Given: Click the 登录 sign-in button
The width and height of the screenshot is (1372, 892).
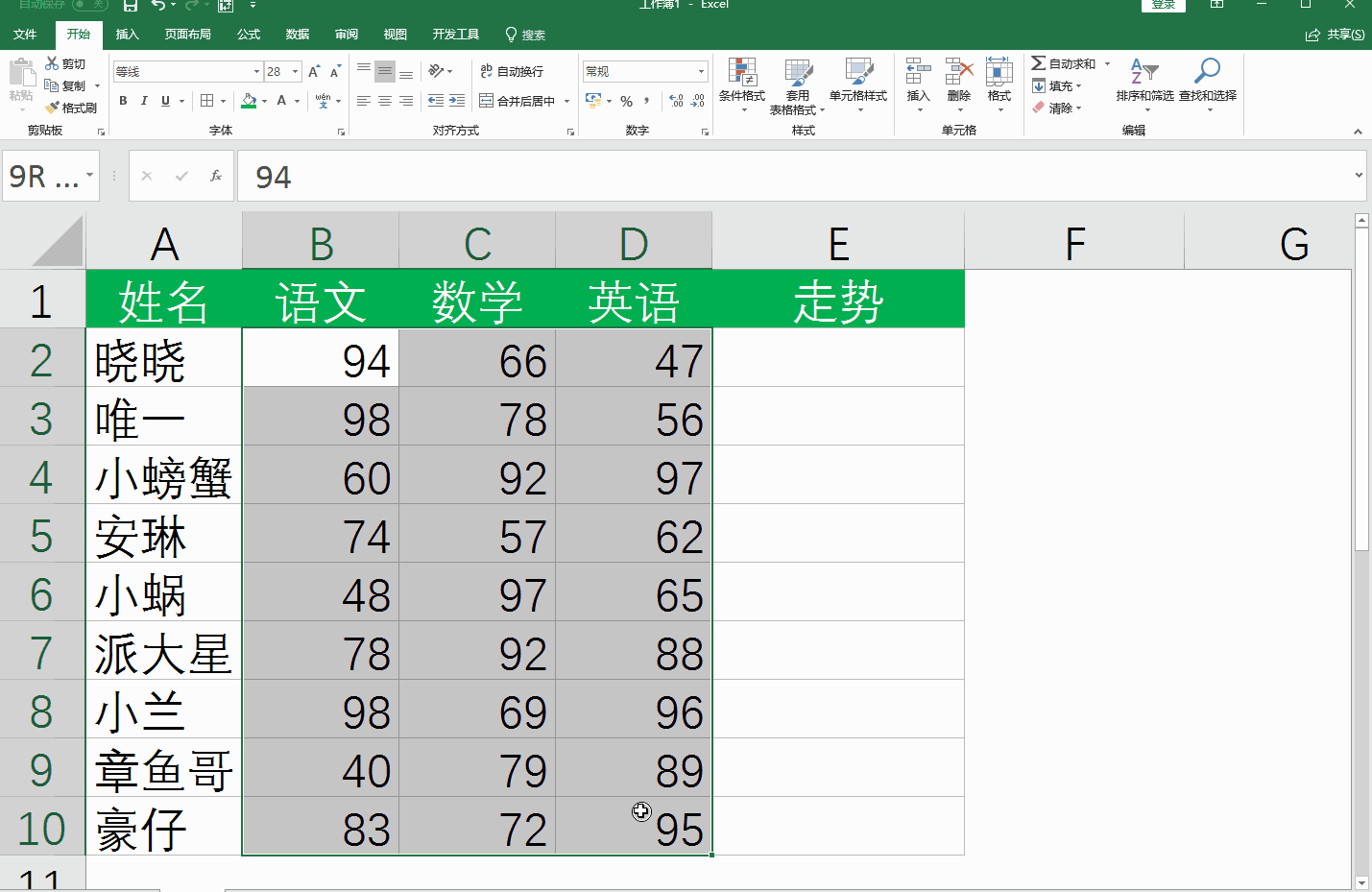Looking at the screenshot, I should (x=1163, y=5).
